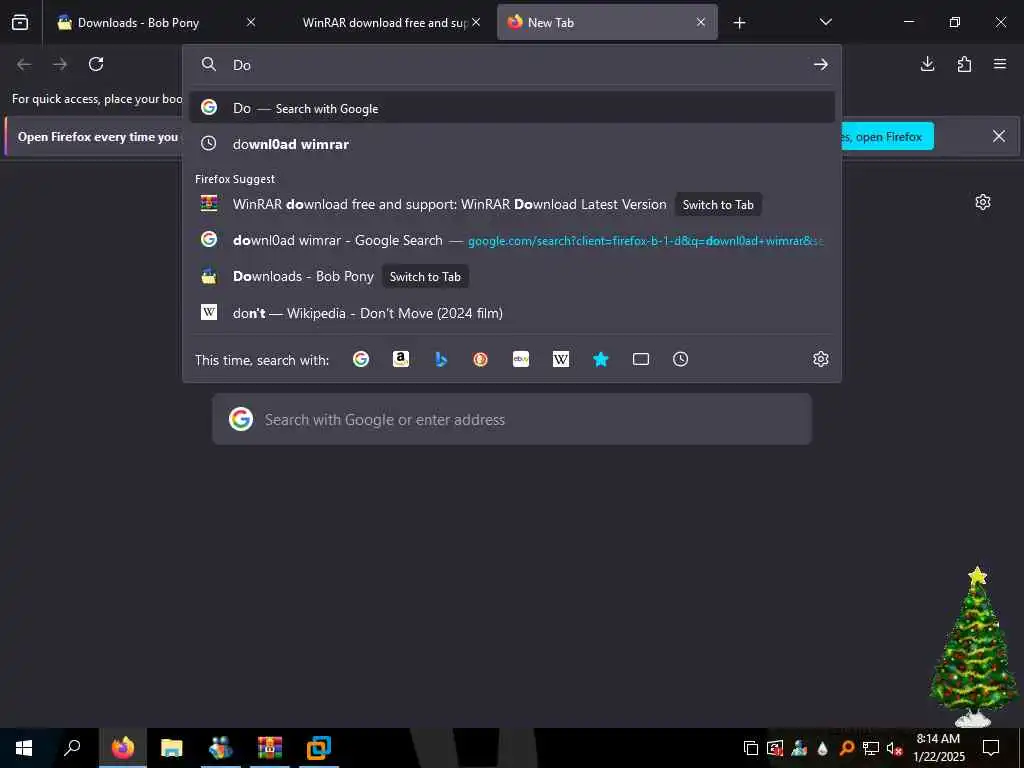The image size is (1024, 768).
Task: Switch to WinRAR download free tab
Action: [x=385, y=23]
